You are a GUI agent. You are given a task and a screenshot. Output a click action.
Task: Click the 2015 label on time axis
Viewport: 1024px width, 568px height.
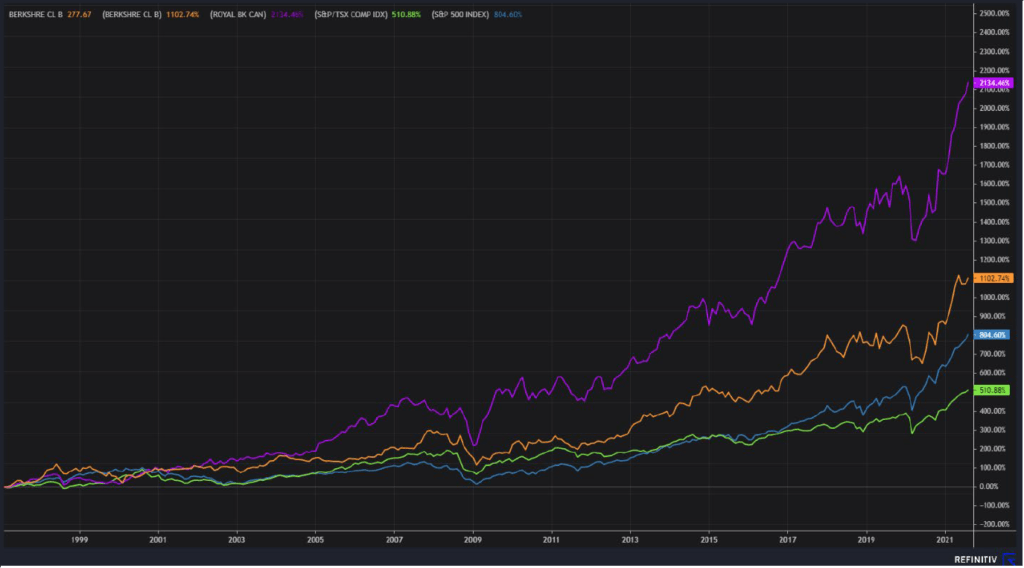point(709,540)
